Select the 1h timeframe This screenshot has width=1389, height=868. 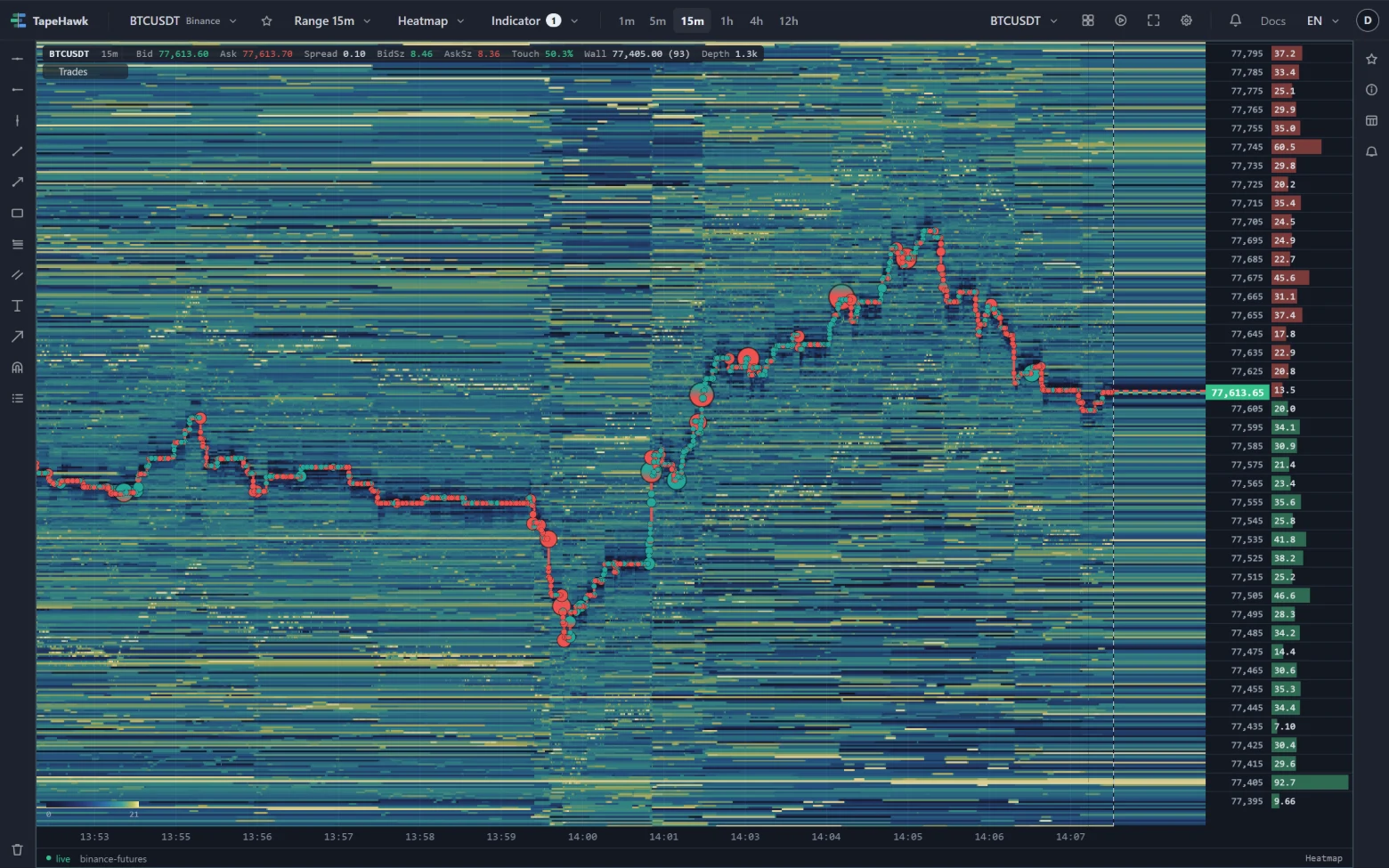727,20
